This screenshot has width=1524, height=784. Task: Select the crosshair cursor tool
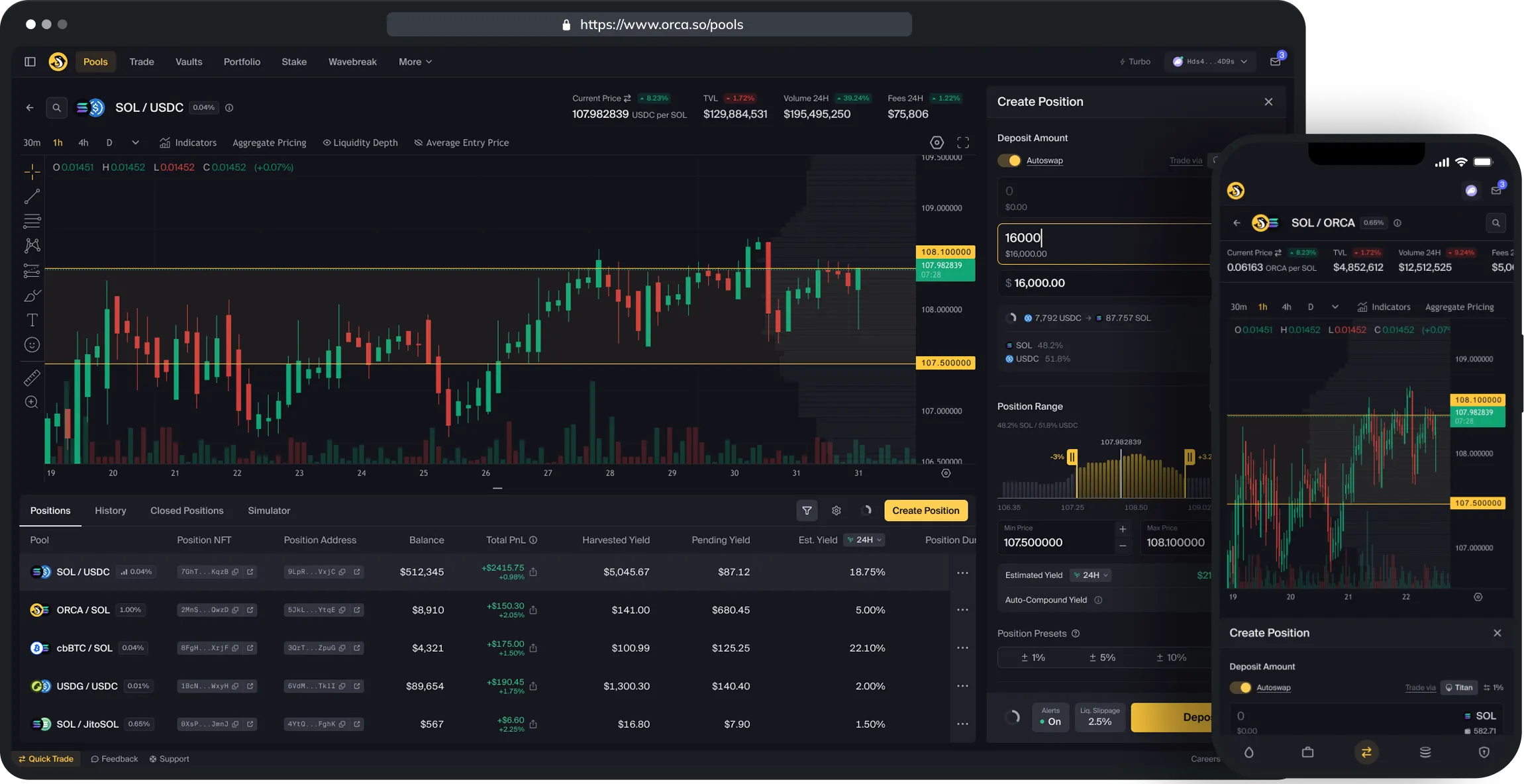pyautogui.click(x=32, y=172)
